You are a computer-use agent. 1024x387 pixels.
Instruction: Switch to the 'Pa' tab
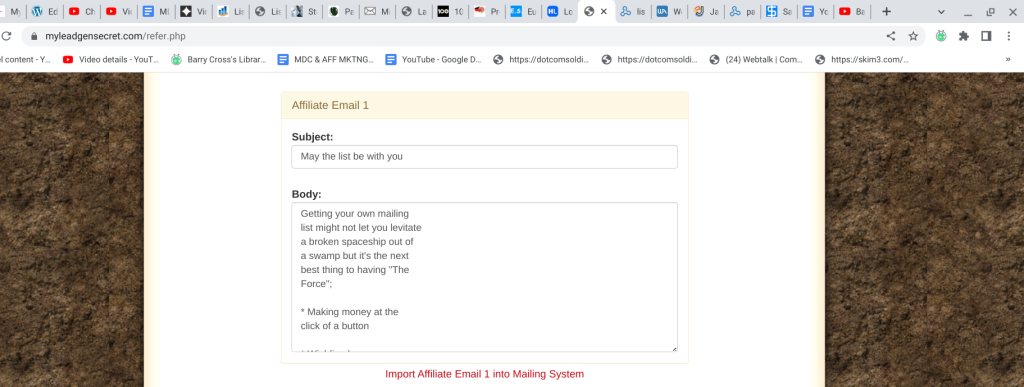coord(343,11)
